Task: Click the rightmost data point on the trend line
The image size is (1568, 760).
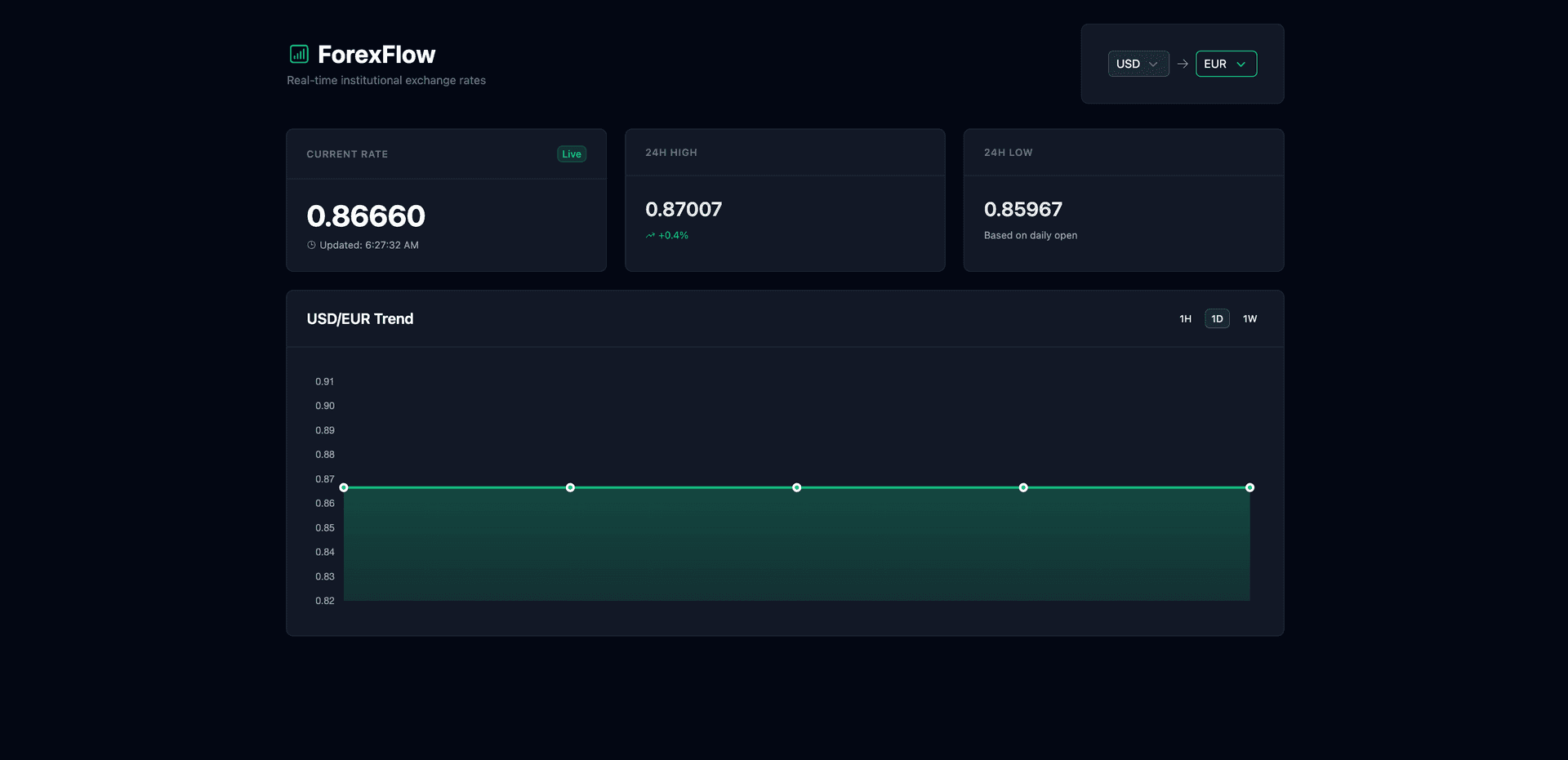Action: point(1249,487)
